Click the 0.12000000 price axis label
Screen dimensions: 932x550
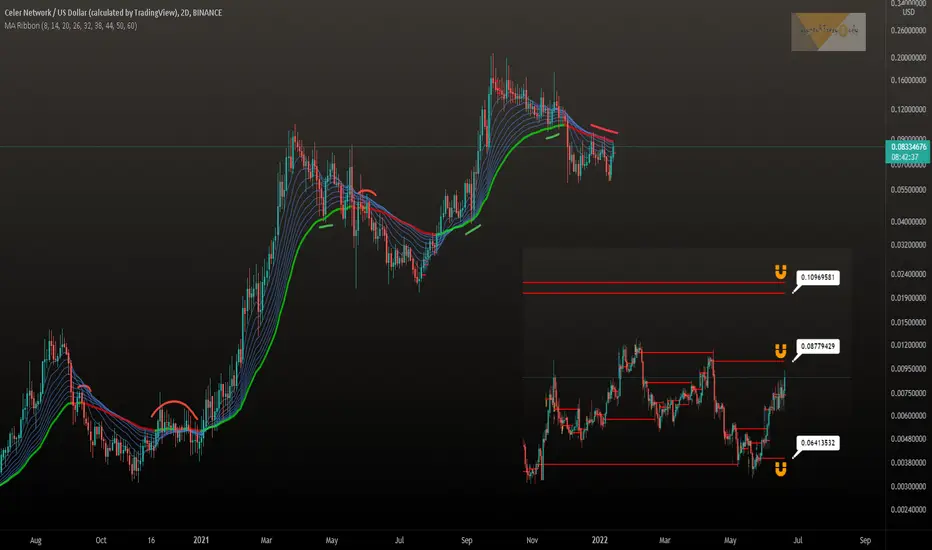point(908,109)
